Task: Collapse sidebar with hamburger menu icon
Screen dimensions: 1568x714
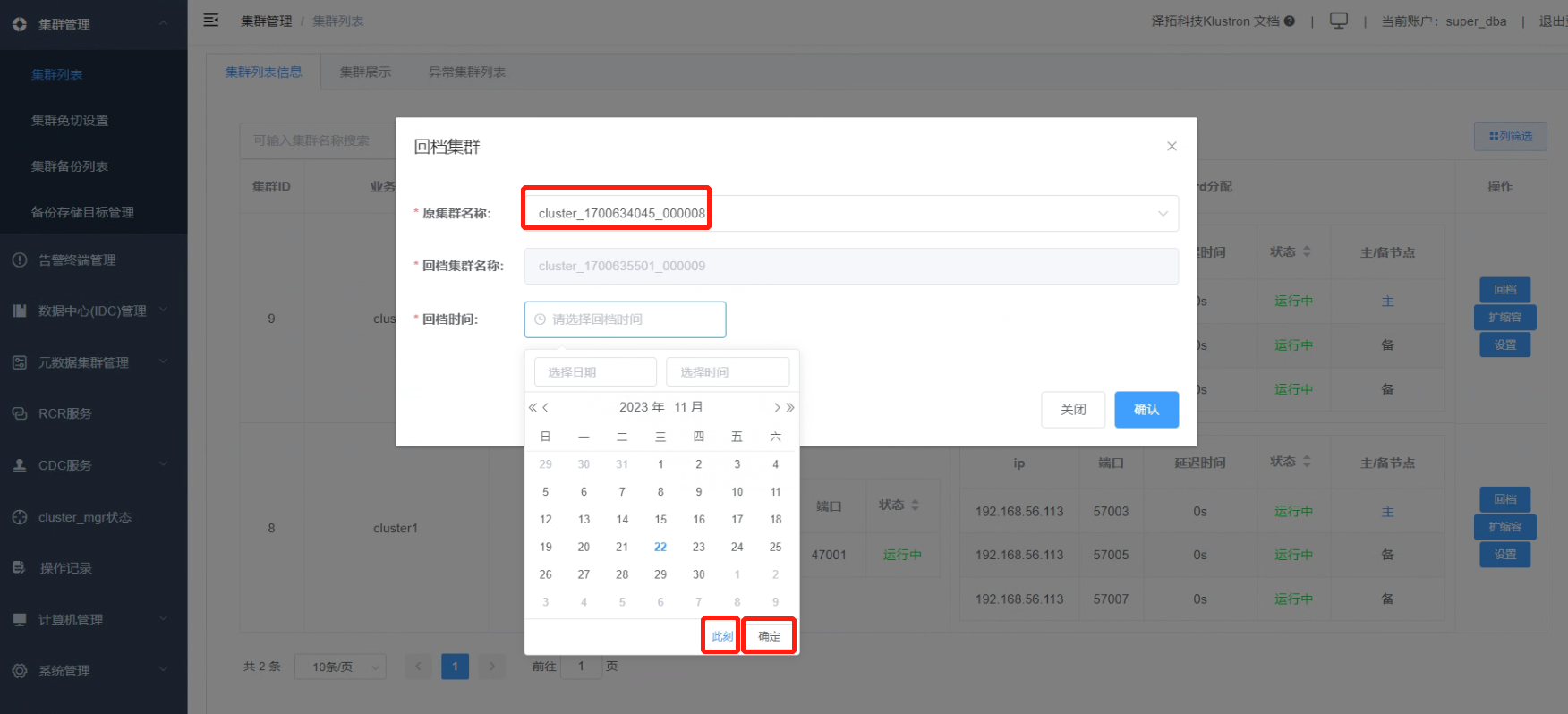Action: tap(211, 20)
